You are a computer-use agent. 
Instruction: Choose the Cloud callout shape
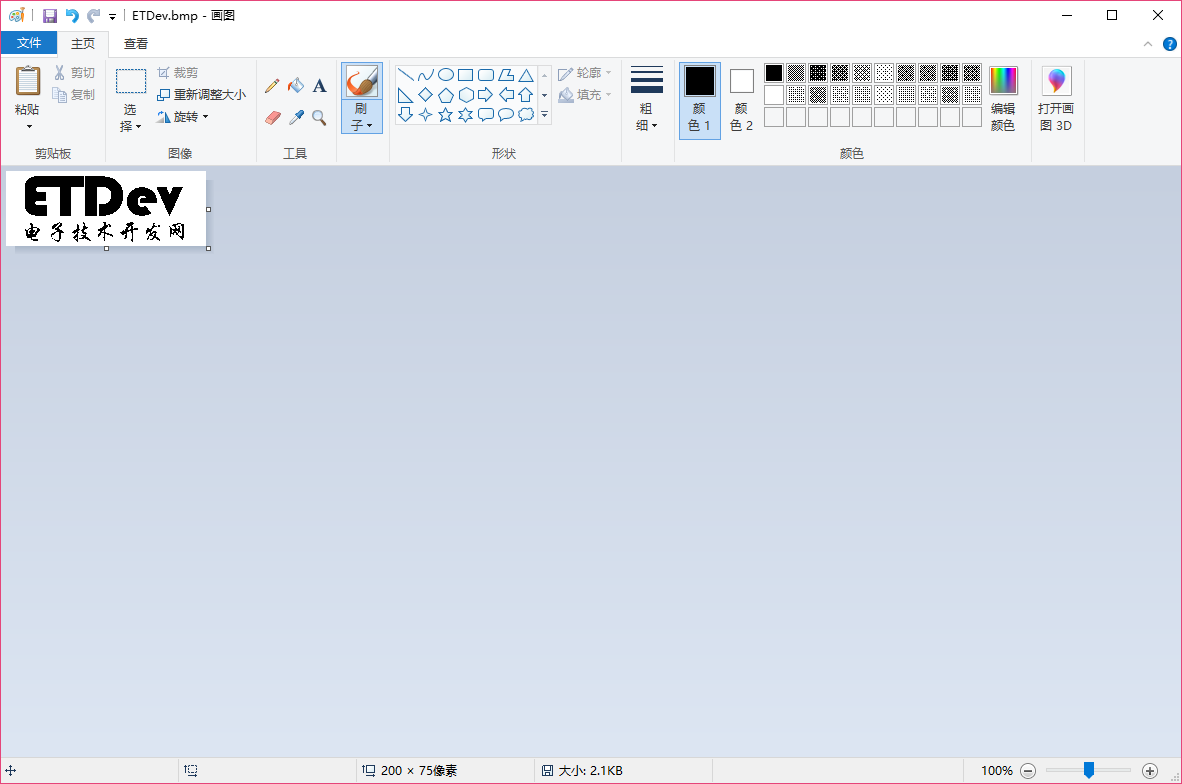pos(526,115)
